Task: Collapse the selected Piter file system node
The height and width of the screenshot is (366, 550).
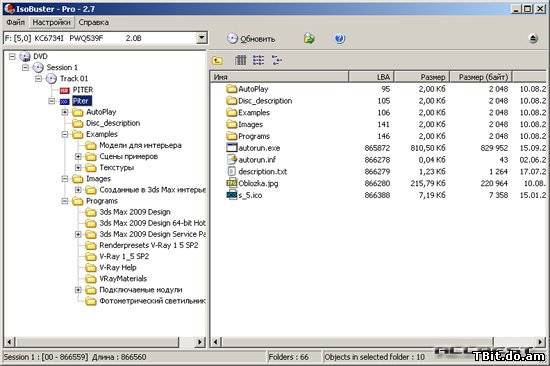Action: (x=52, y=101)
